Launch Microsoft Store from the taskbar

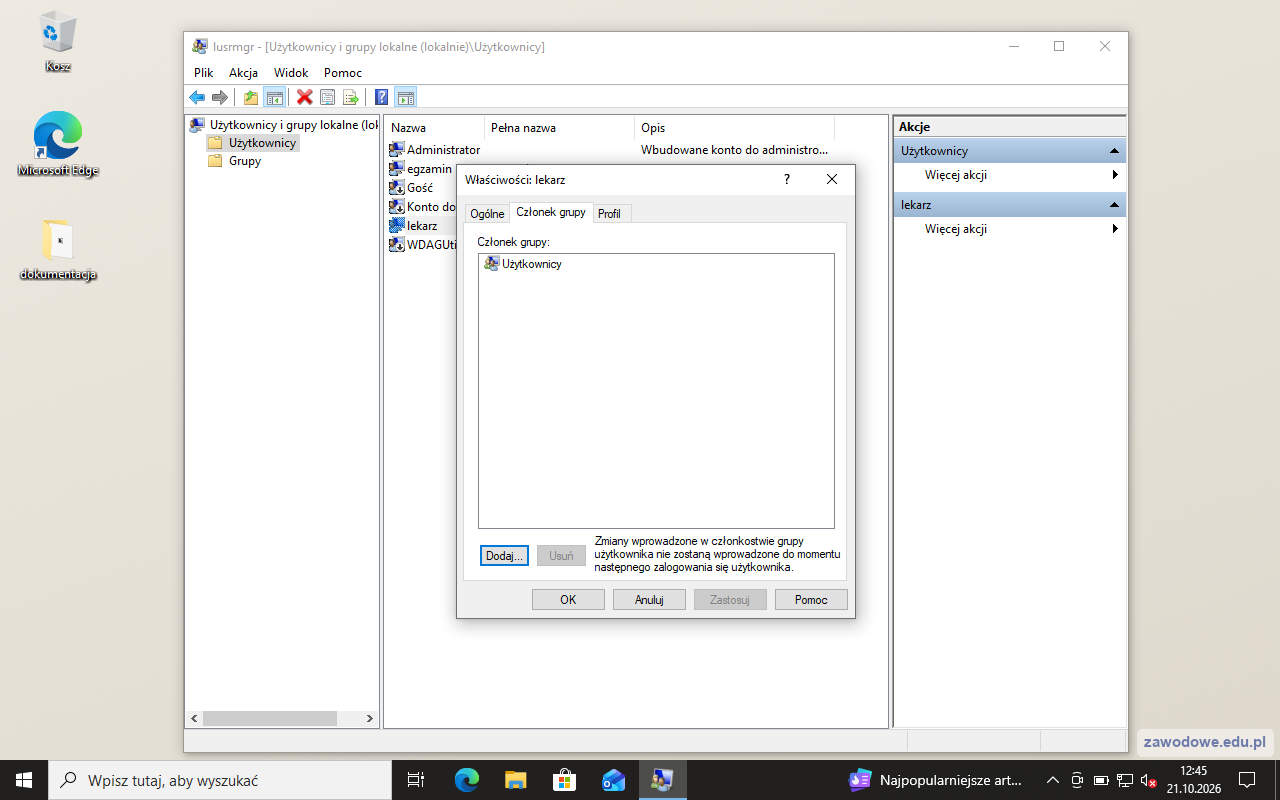[564, 780]
